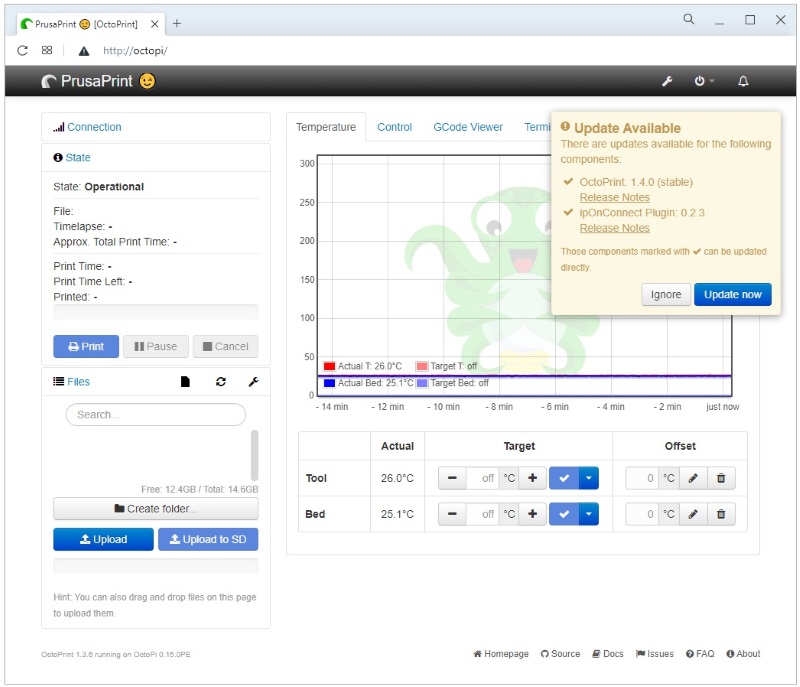Open OctoPrint settings wrench icon

point(667,82)
